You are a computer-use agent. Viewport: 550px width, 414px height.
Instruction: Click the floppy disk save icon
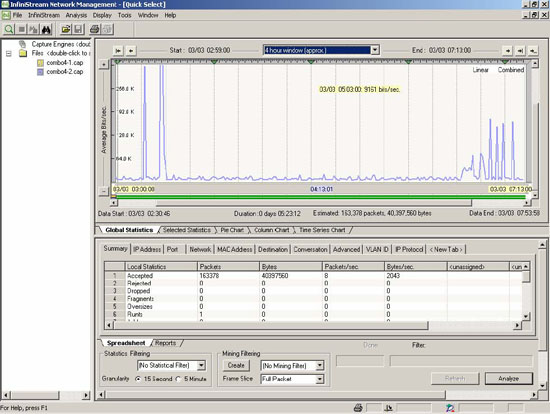point(78,29)
